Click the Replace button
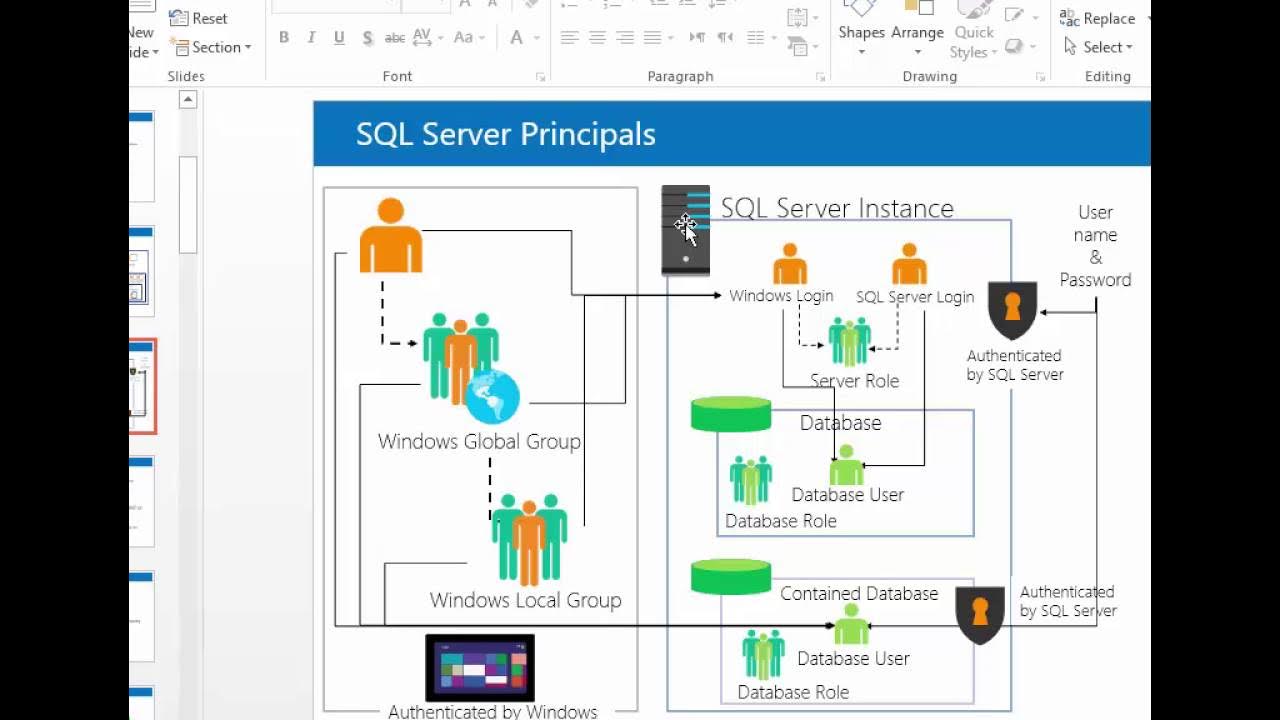The height and width of the screenshot is (720, 1280). [1098, 18]
